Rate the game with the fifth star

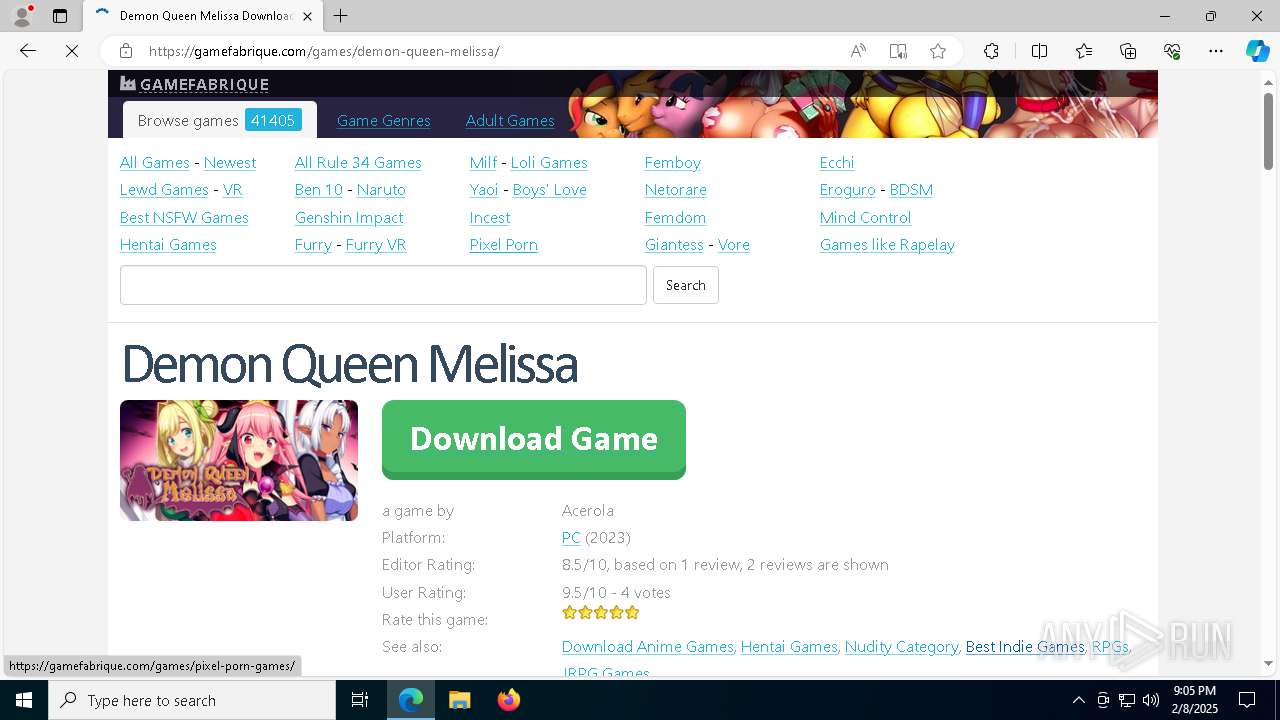click(632, 612)
